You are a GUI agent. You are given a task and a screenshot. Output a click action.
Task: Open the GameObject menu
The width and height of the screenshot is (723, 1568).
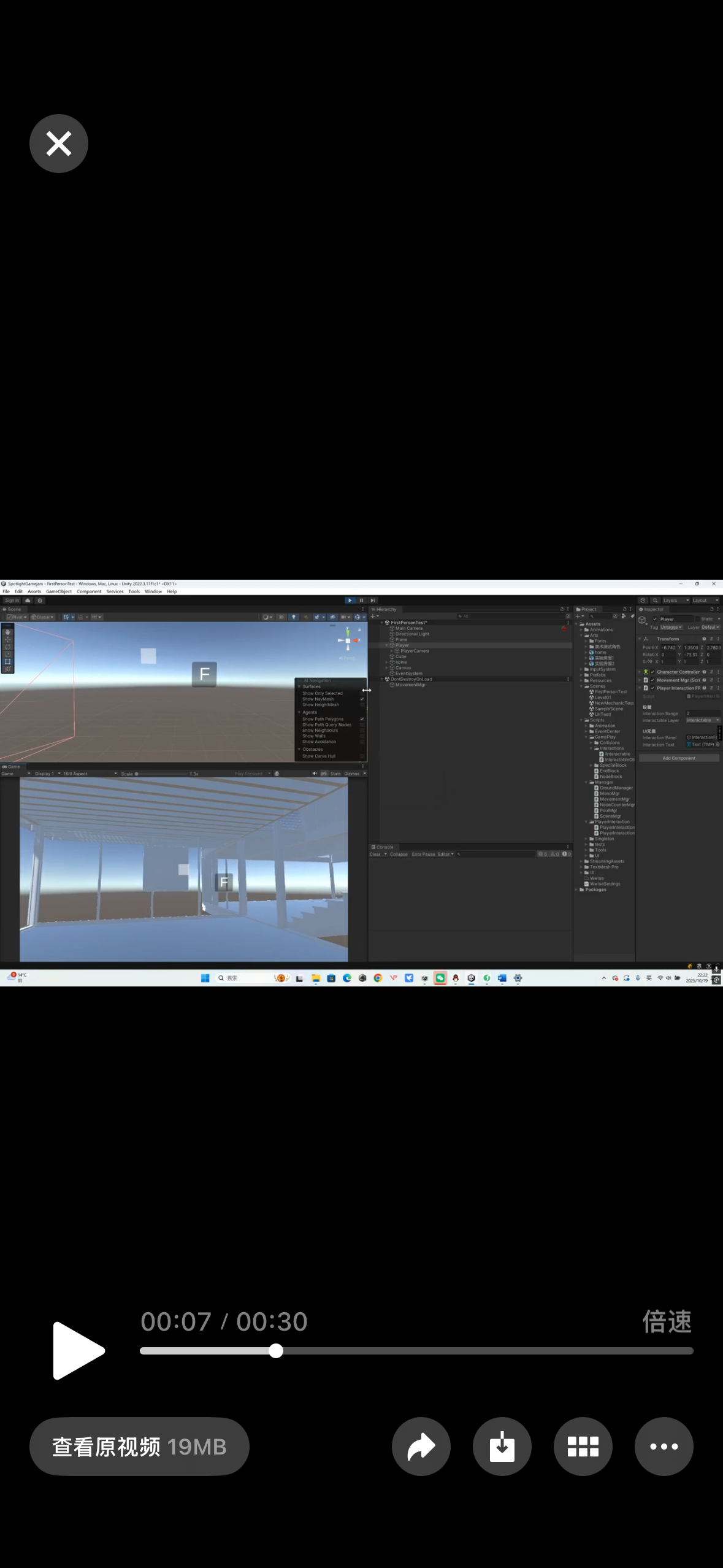59,591
